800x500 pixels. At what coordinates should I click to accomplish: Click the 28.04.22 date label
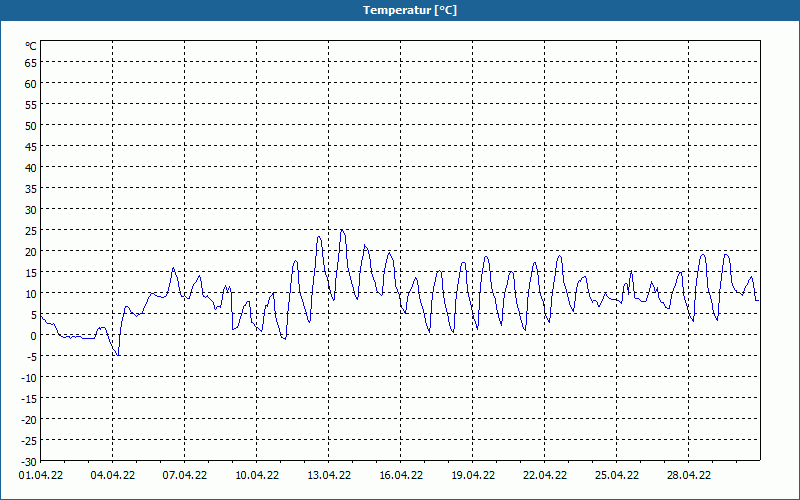(688, 476)
